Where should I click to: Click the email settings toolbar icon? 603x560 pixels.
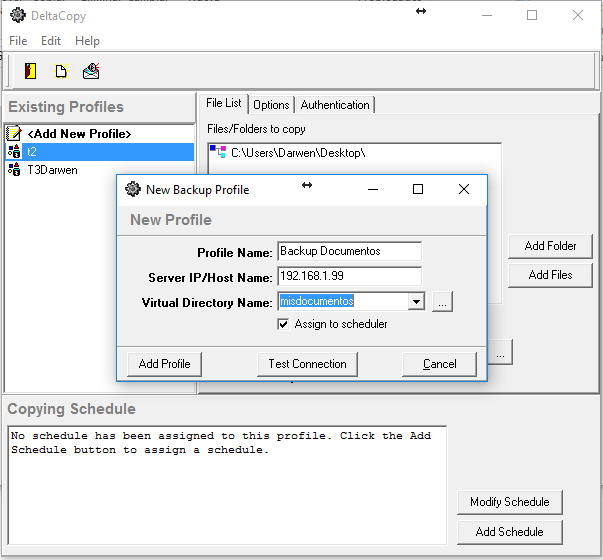pos(91,71)
